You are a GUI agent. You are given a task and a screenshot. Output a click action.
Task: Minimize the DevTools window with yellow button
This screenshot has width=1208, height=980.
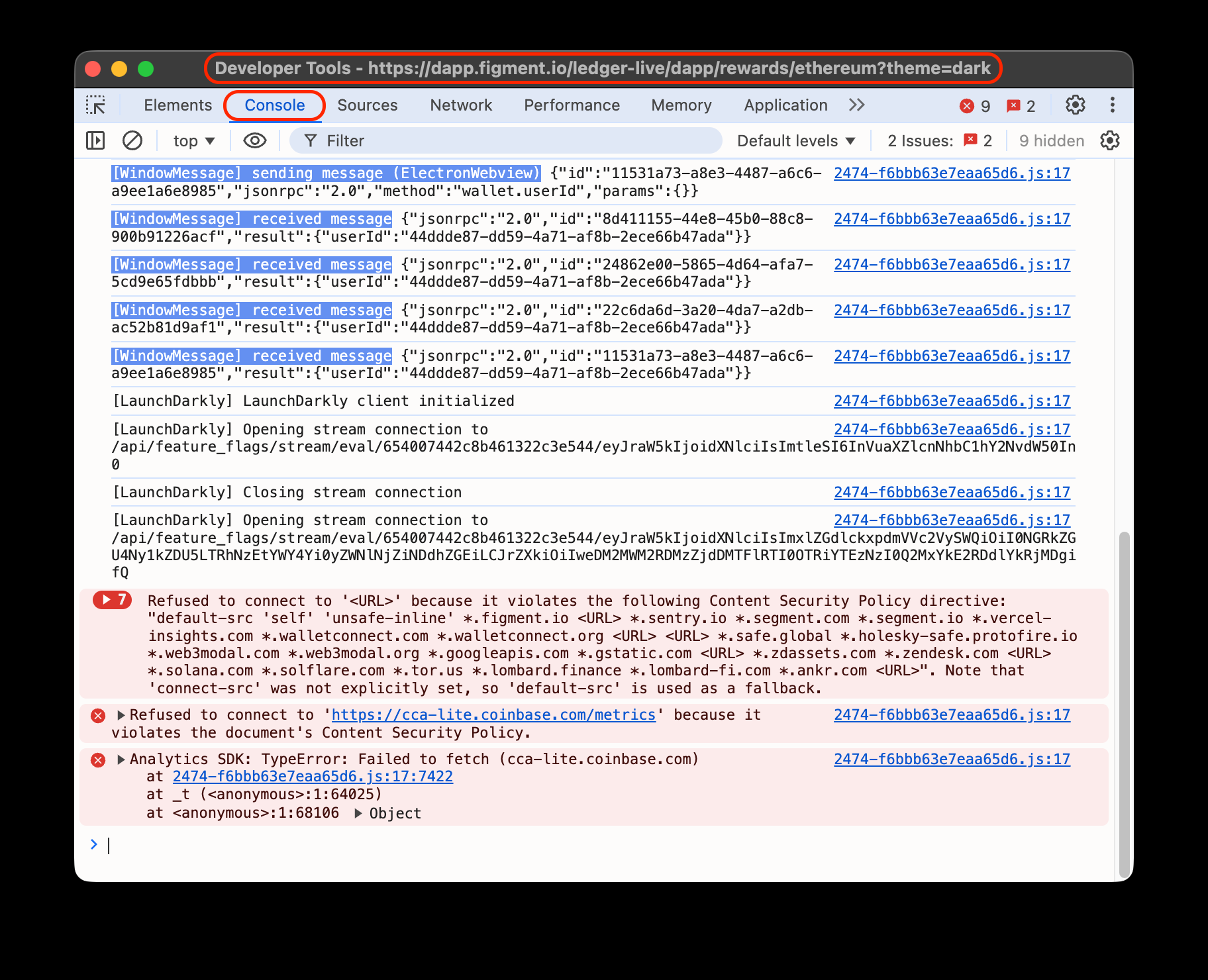tap(119, 69)
